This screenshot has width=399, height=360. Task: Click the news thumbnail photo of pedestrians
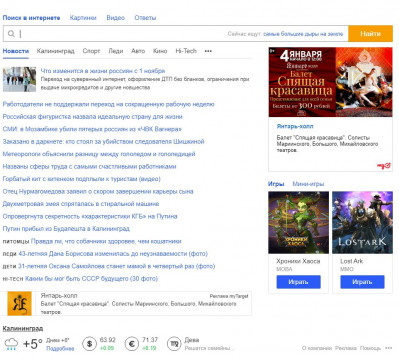(19, 79)
